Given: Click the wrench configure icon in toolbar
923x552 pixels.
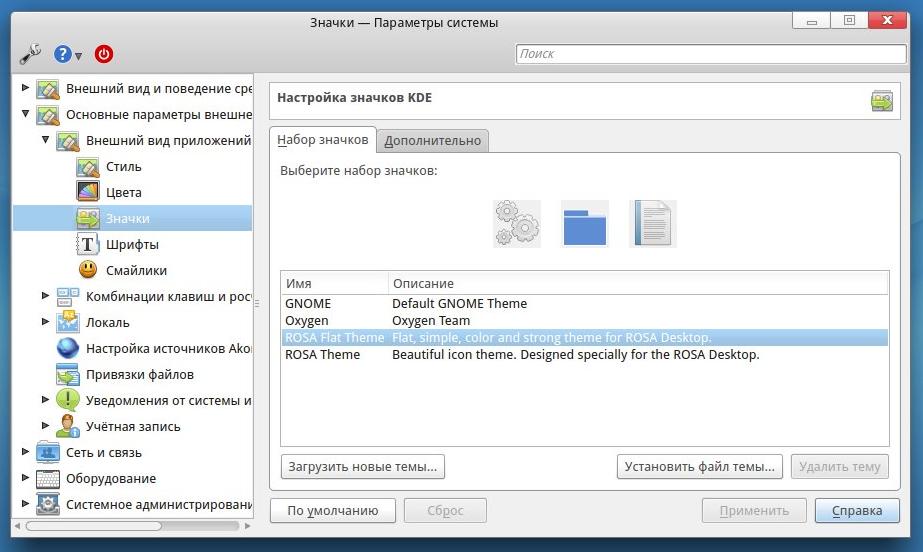Looking at the screenshot, I should coord(30,54).
